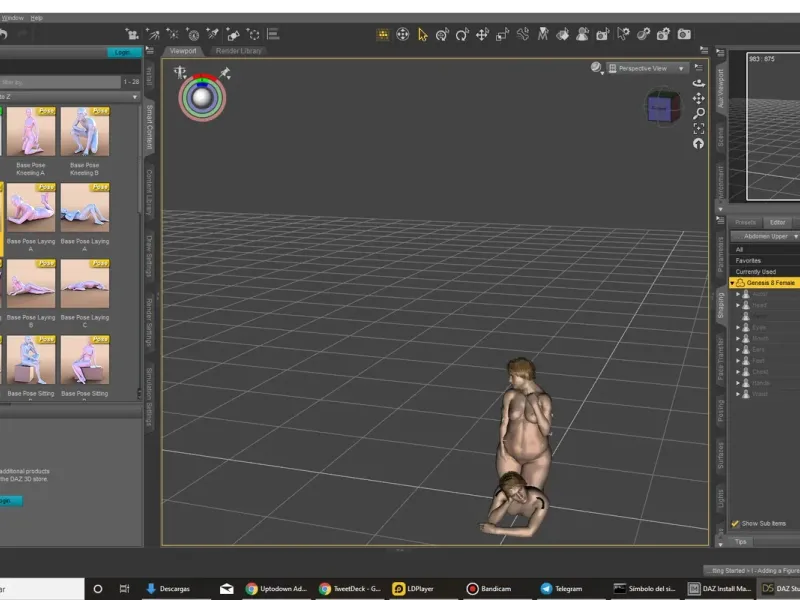Click the reset view arrow icon
This screenshot has width=800, height=600.
[698, 143]
